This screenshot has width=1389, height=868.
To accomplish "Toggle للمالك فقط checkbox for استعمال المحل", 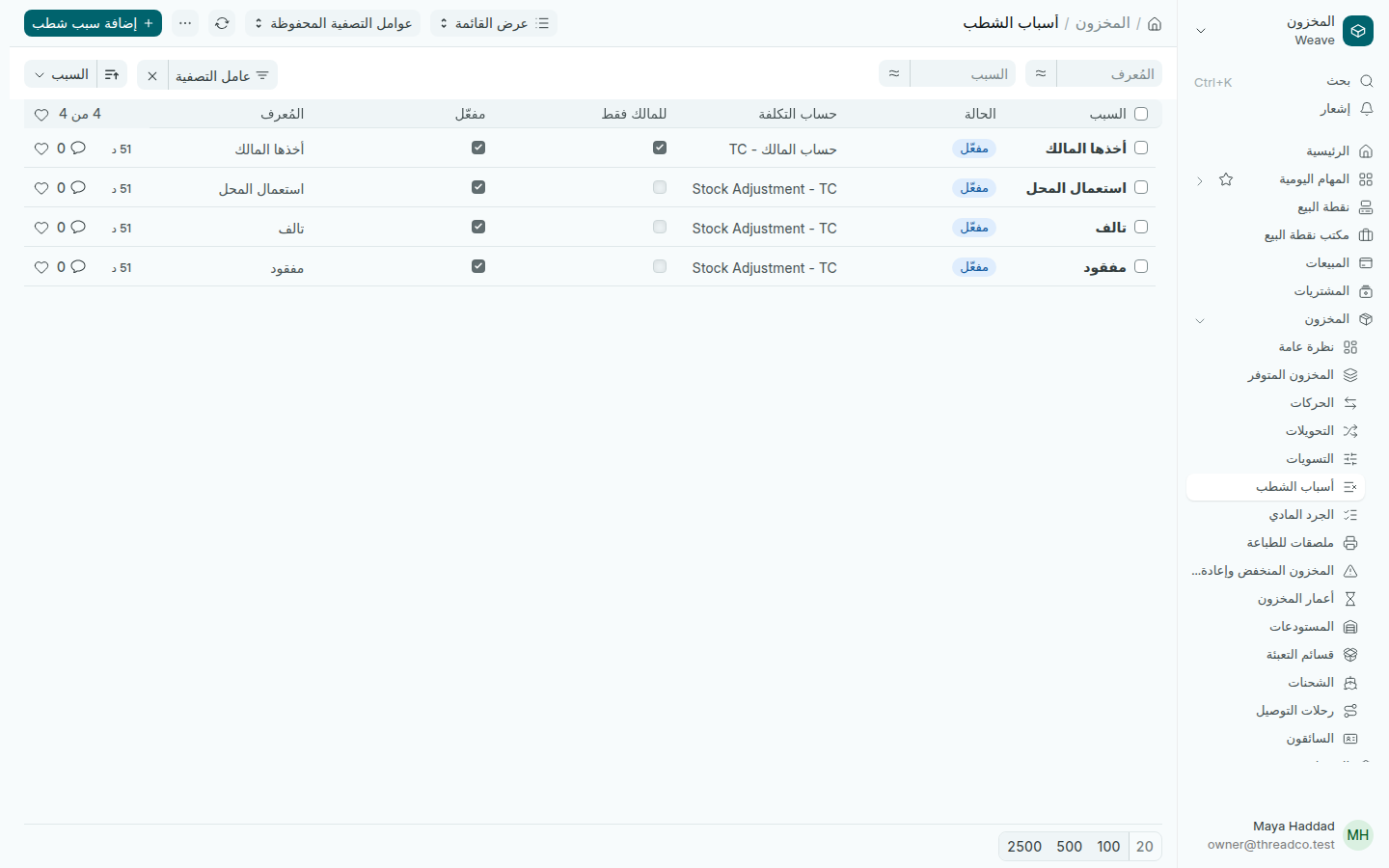I will coord(660,187).
